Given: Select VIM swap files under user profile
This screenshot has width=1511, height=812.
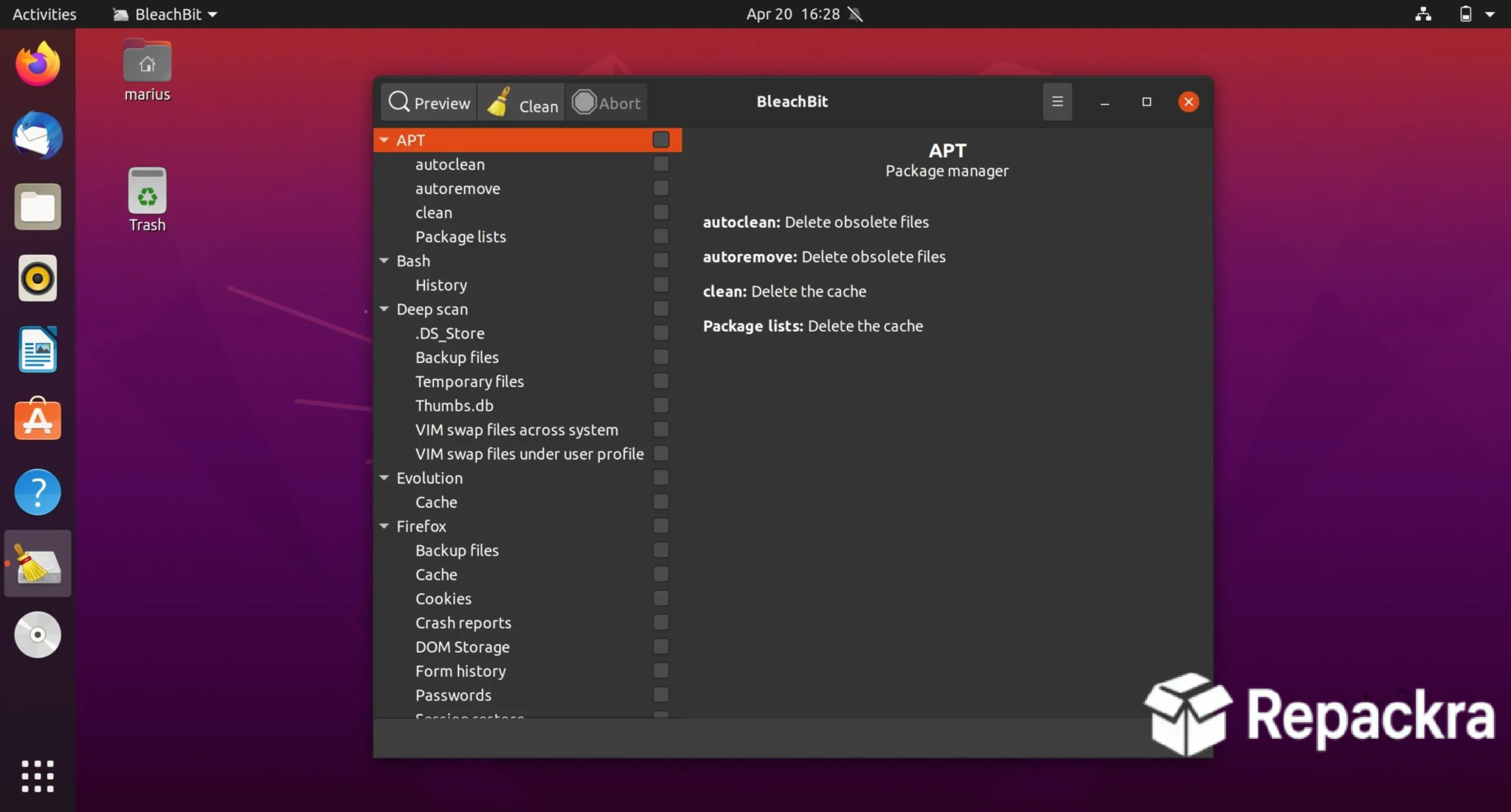Looking at the screenshot, I should [528, 454].
